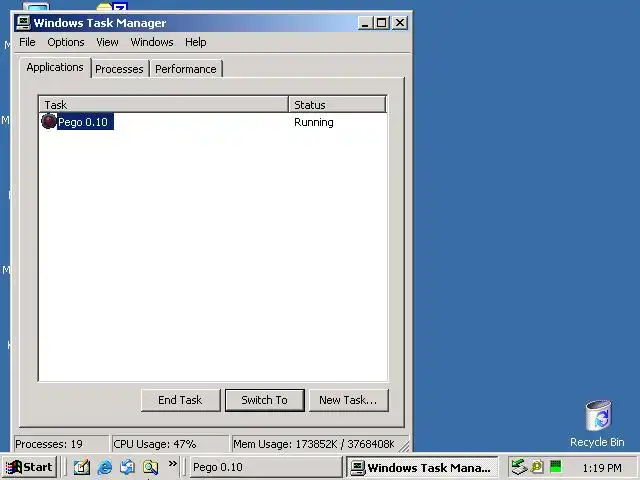Click the Switch To button
This screenshot has width=640, height=480.
pos(264,400)
